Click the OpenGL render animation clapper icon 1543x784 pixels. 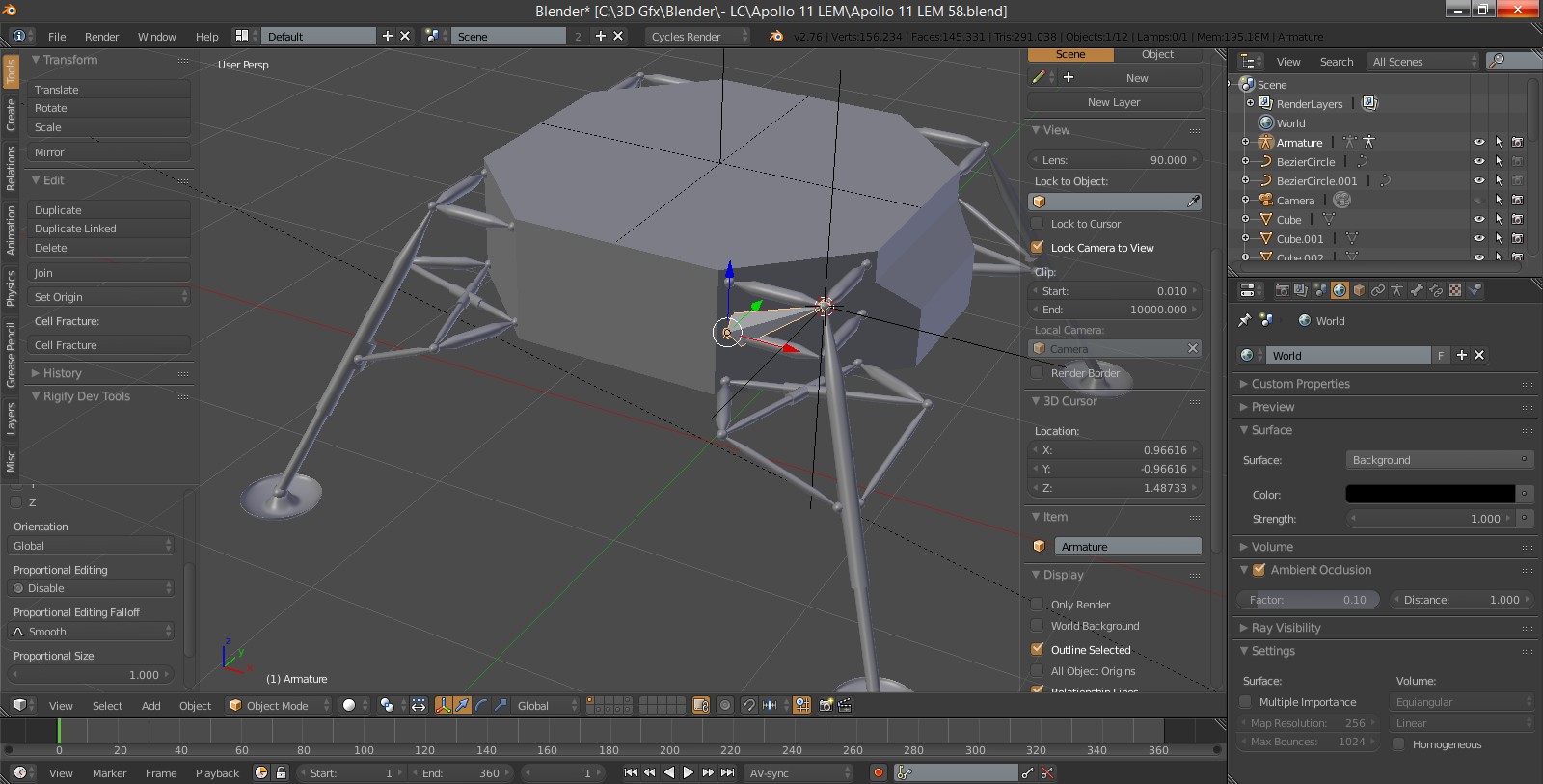(x=845, y=705)
